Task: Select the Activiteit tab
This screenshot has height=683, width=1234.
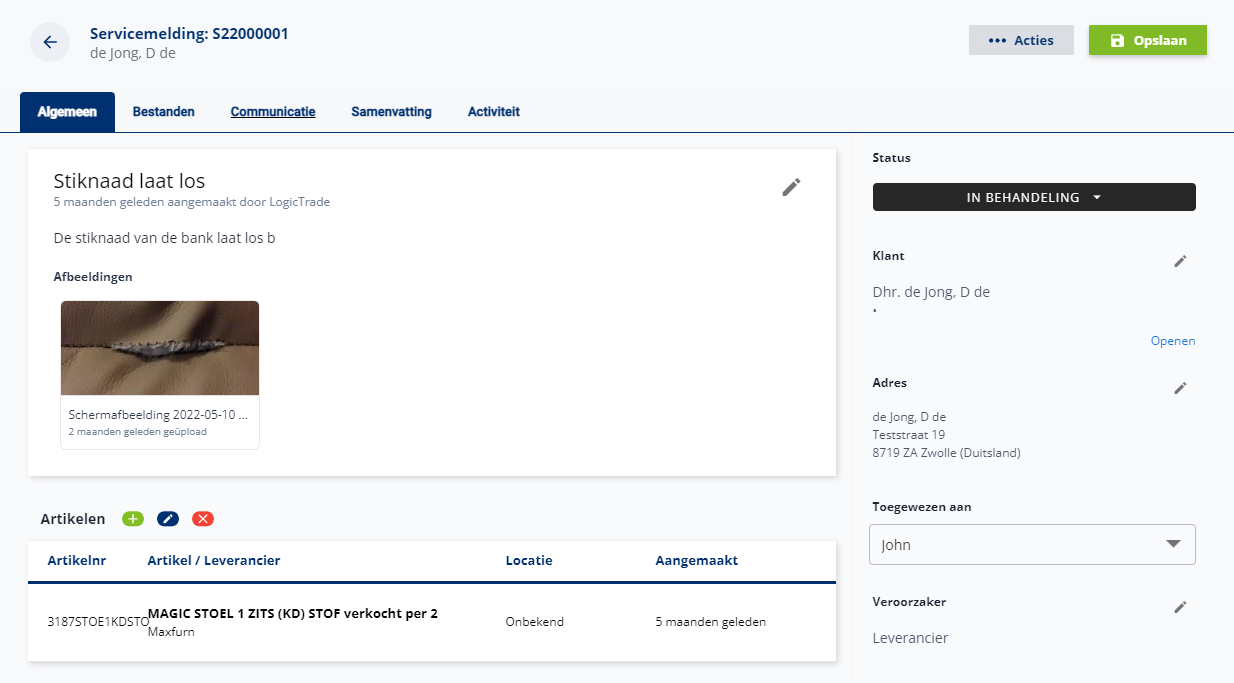Action: point(493,112)
